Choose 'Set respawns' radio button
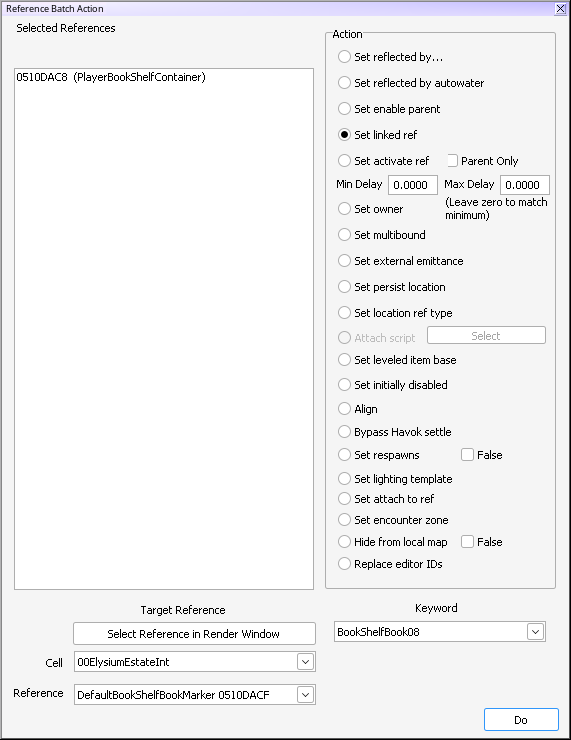 (x=344, y=455)
